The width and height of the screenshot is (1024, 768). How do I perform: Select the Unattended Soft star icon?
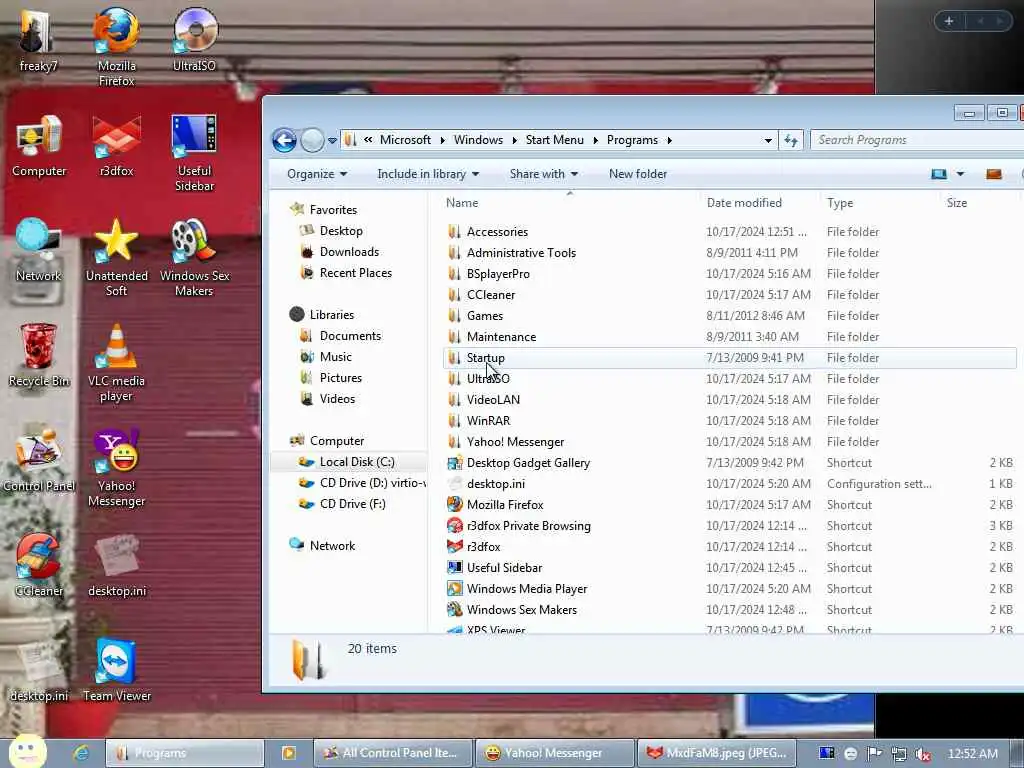click(116, 257)
